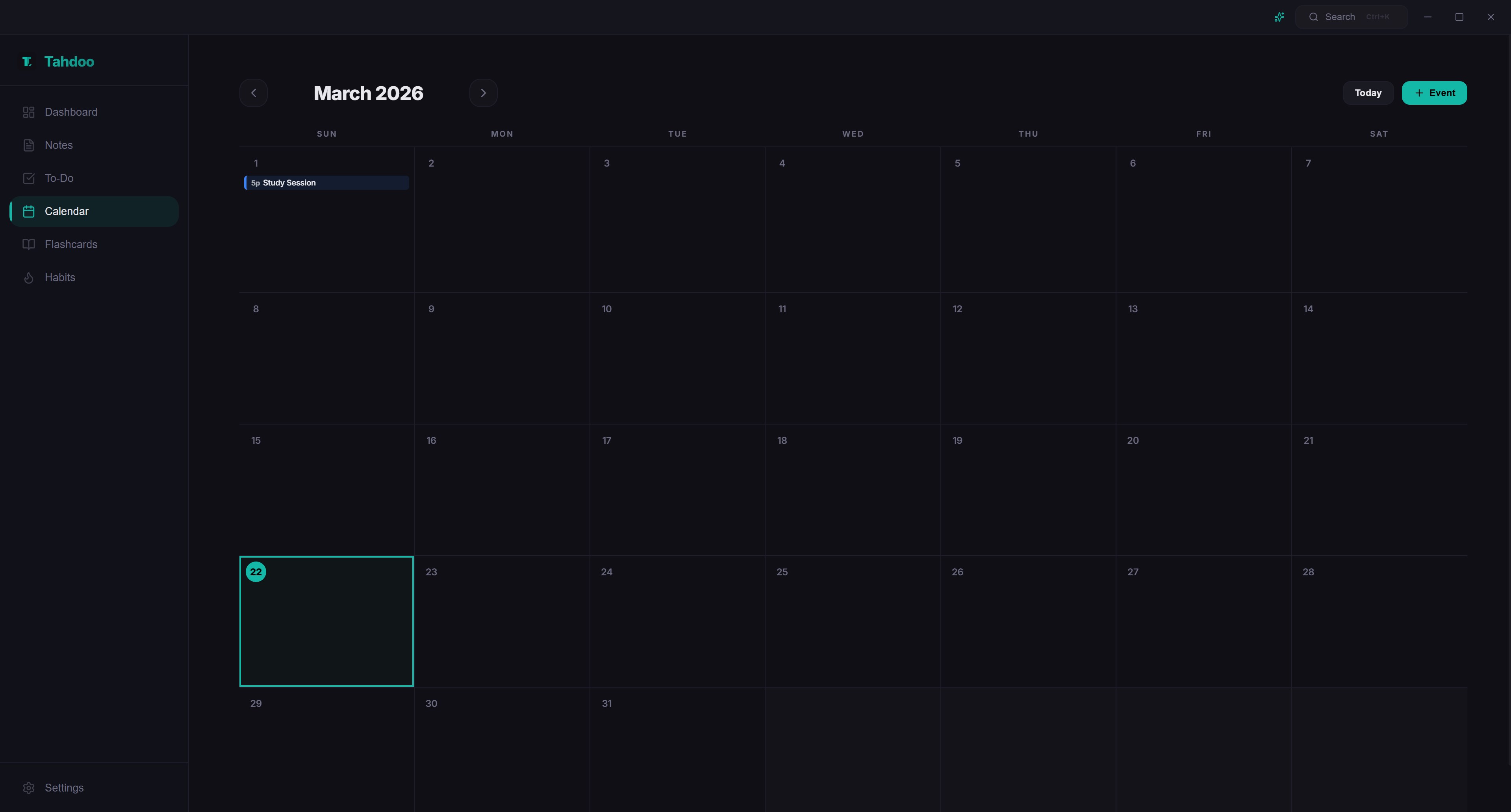Select day 28 in the calendar
Screen dimensions: 1511x812
click(1379, 621)
